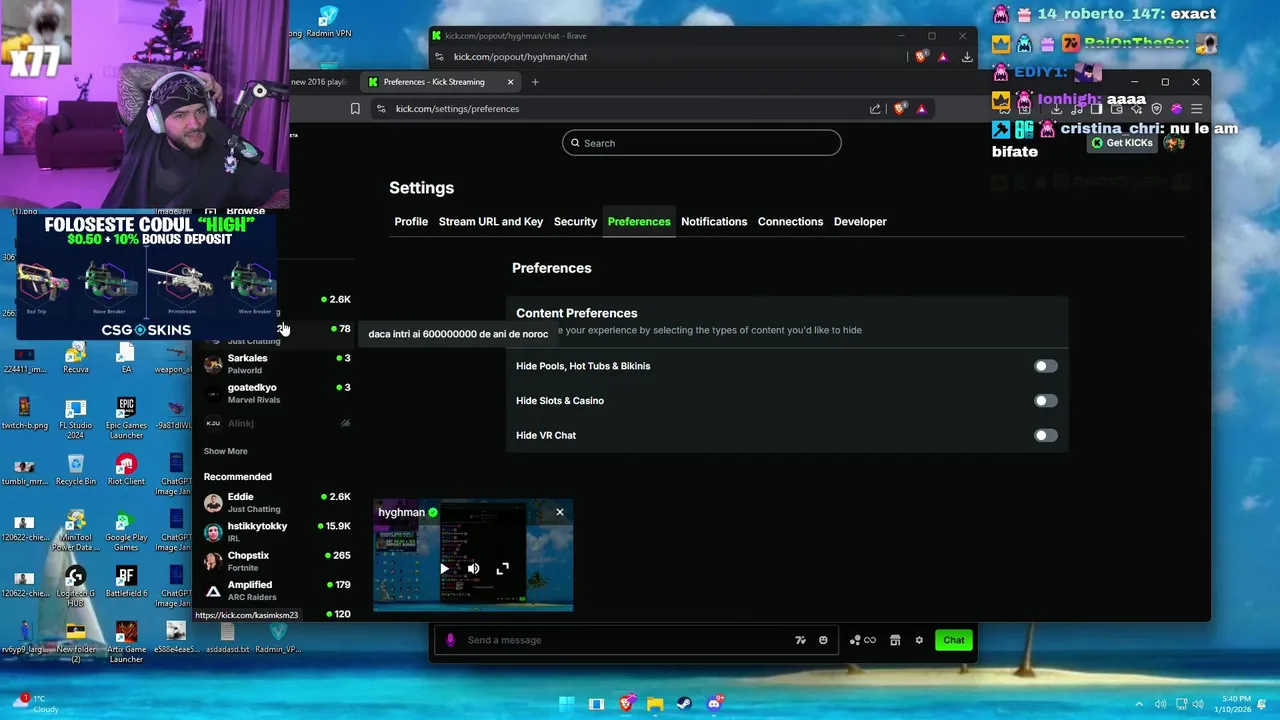This screenshot has width=1280, height=720.
Task: Open the Brave Wallet icon
Action: 1116,109
